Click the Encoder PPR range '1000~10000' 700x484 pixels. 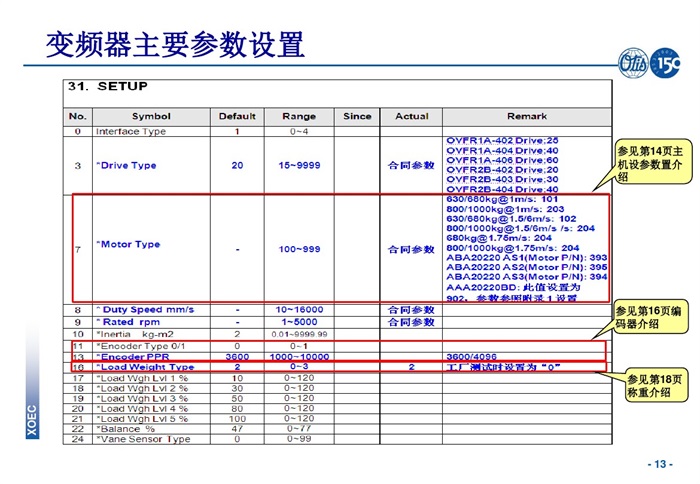click(x=299, y=357)
